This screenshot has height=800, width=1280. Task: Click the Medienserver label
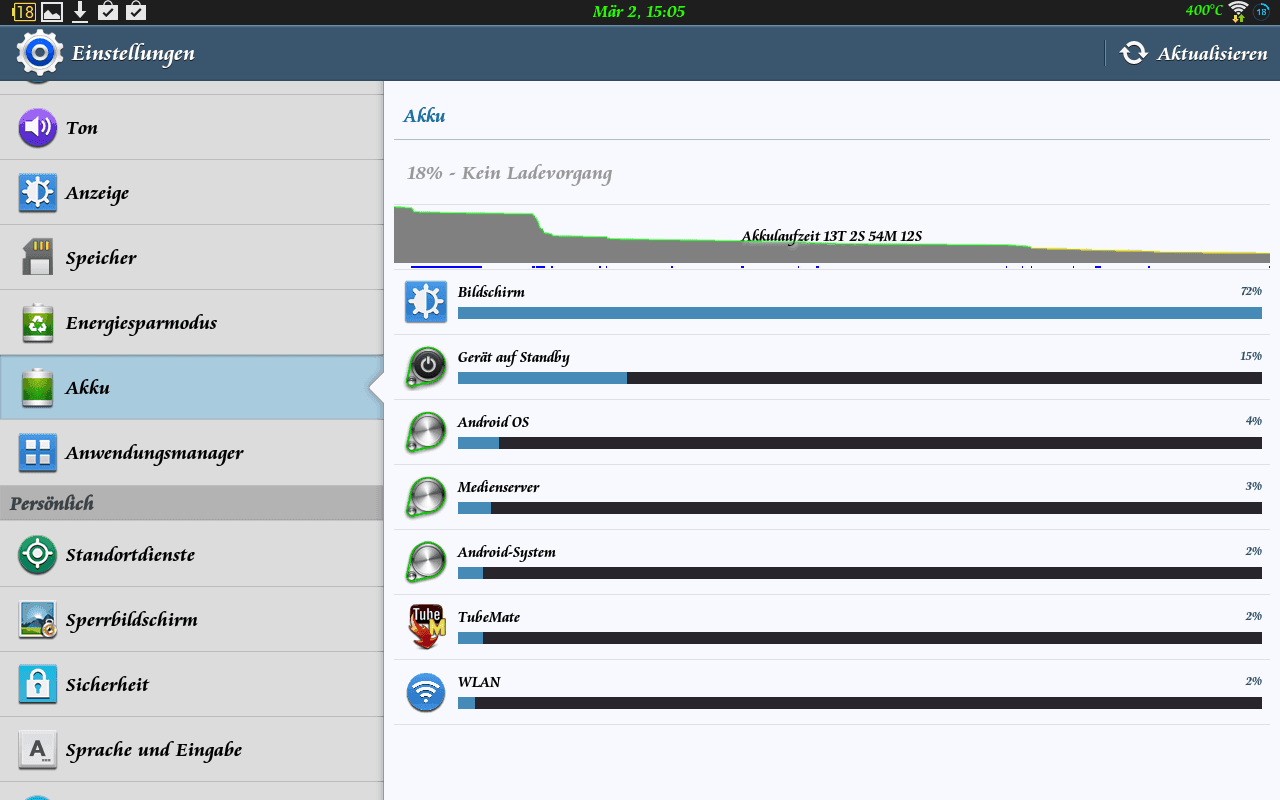pos(498,487)
